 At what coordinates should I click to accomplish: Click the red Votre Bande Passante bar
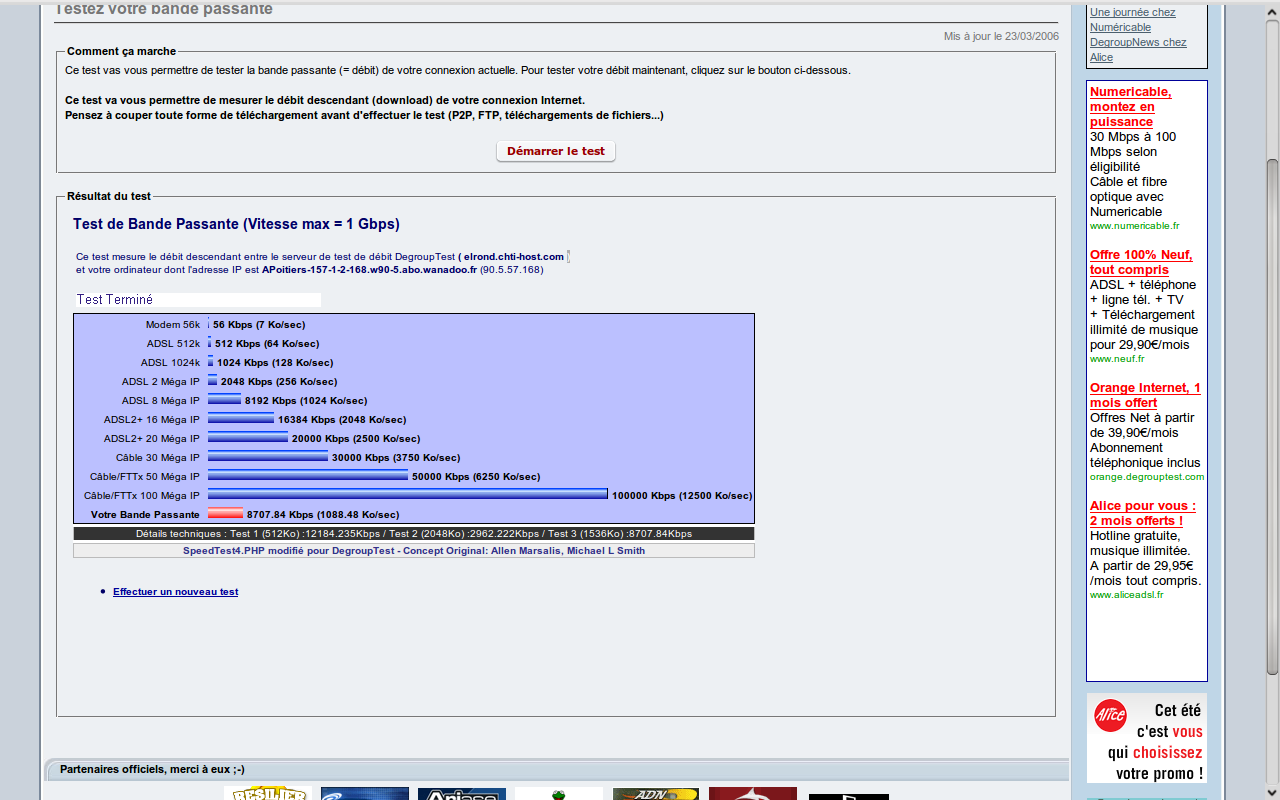[225, 514]
